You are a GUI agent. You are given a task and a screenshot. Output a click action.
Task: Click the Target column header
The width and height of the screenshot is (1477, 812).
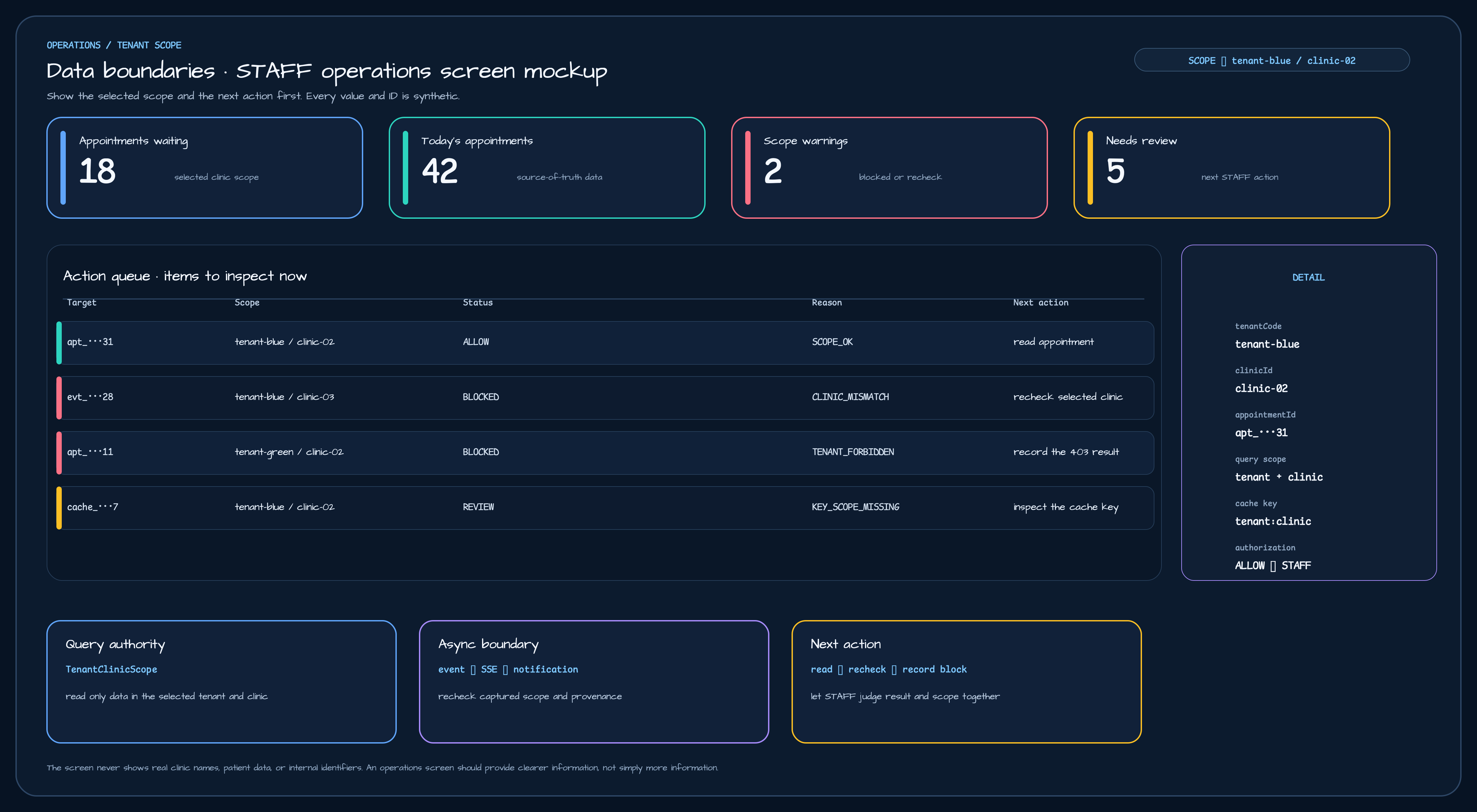[x=82, y=303]
